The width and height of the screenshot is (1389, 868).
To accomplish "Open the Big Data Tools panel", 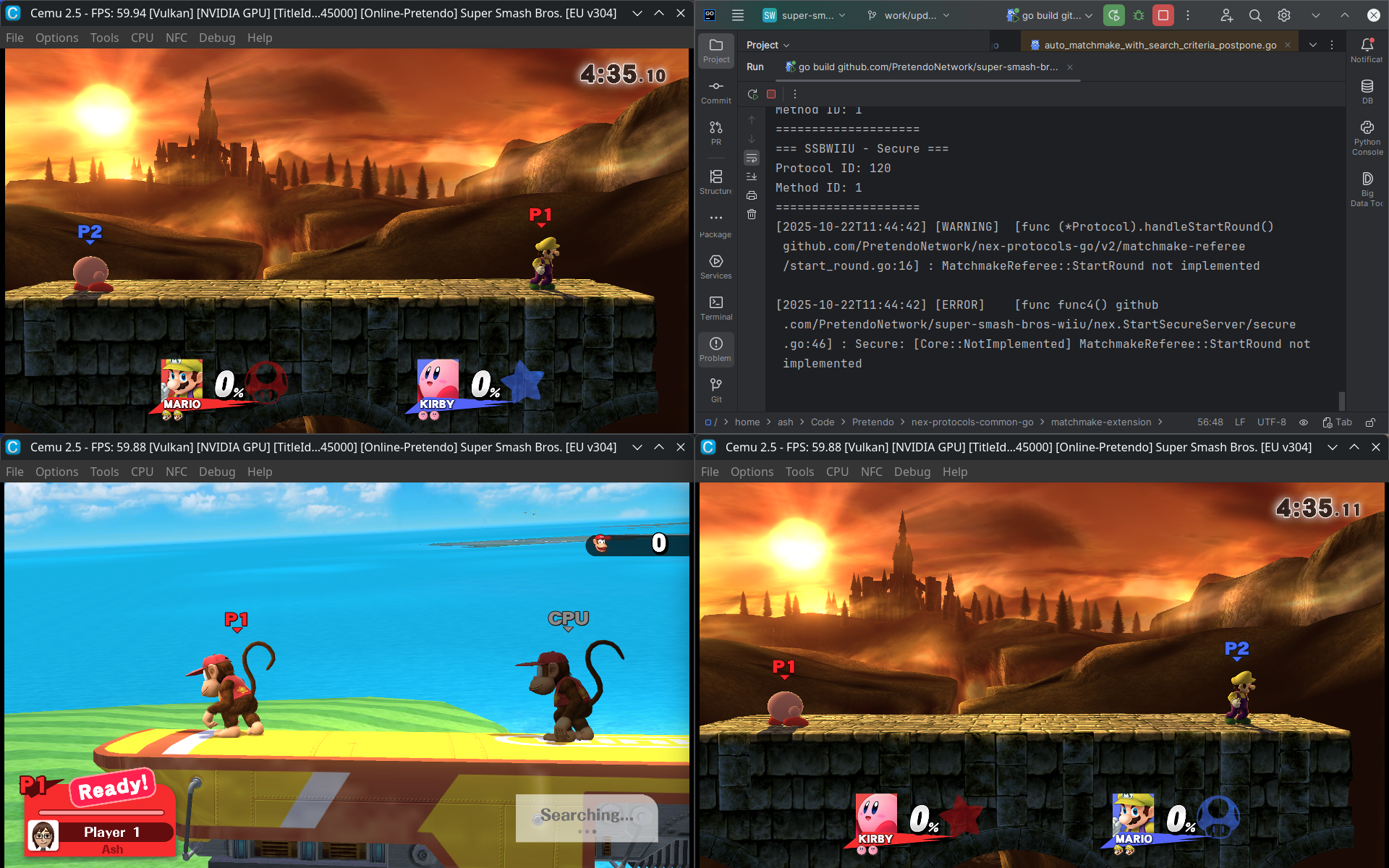I will [1367, 189].
